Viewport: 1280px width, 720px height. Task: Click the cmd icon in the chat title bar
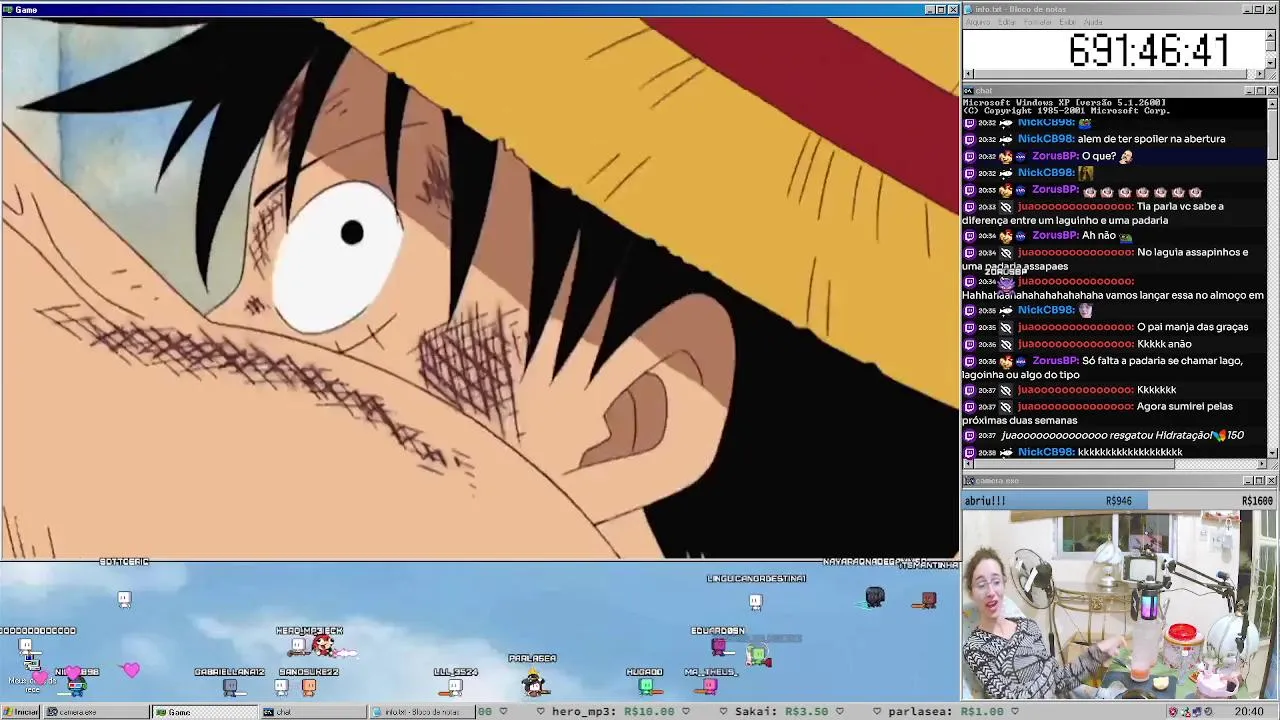(x=968, y=91)
